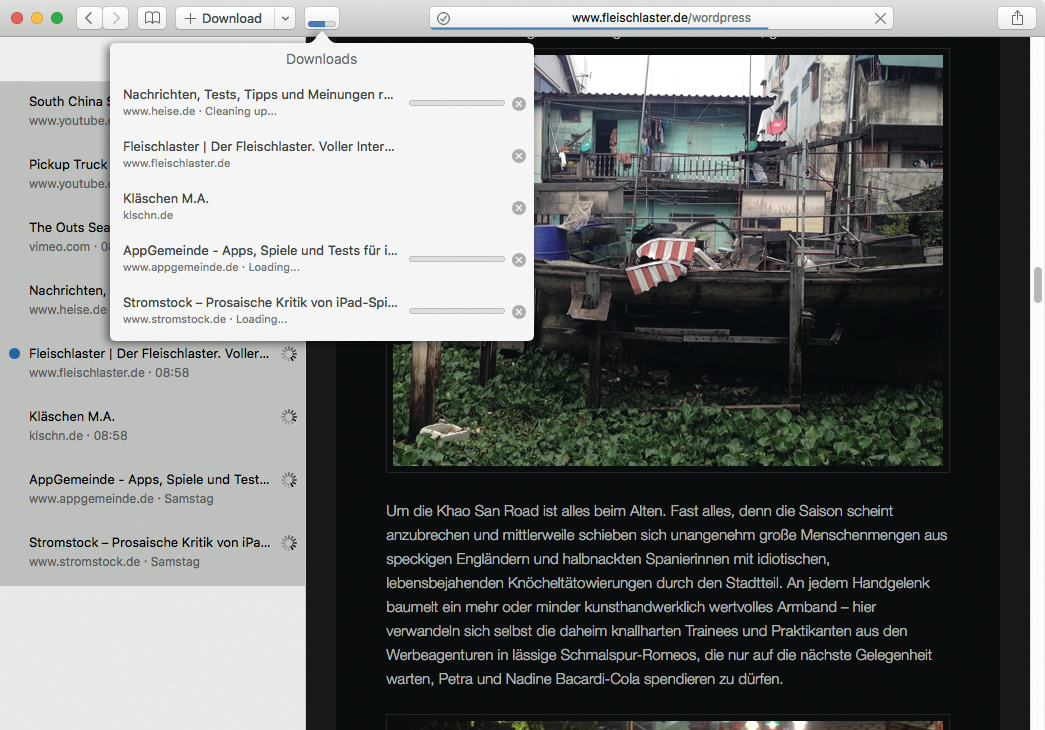Cancel the Fleischlaster download in popover
1045x730 pixels.
pyautogui.click(x=519, y=156)
